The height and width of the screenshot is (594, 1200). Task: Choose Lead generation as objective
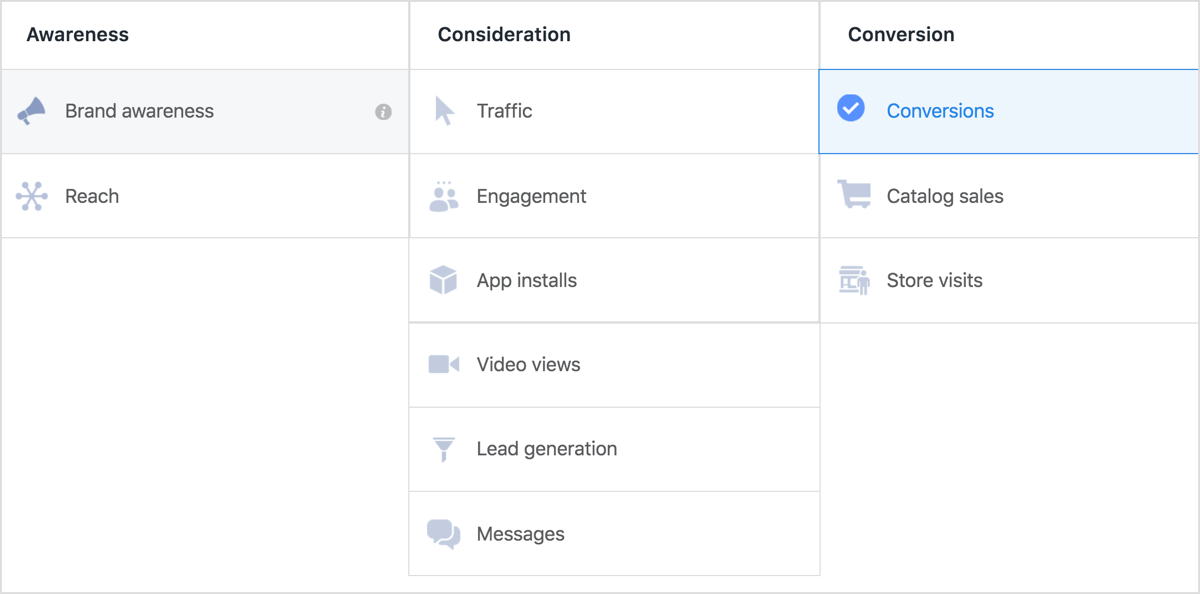[614, 449]
